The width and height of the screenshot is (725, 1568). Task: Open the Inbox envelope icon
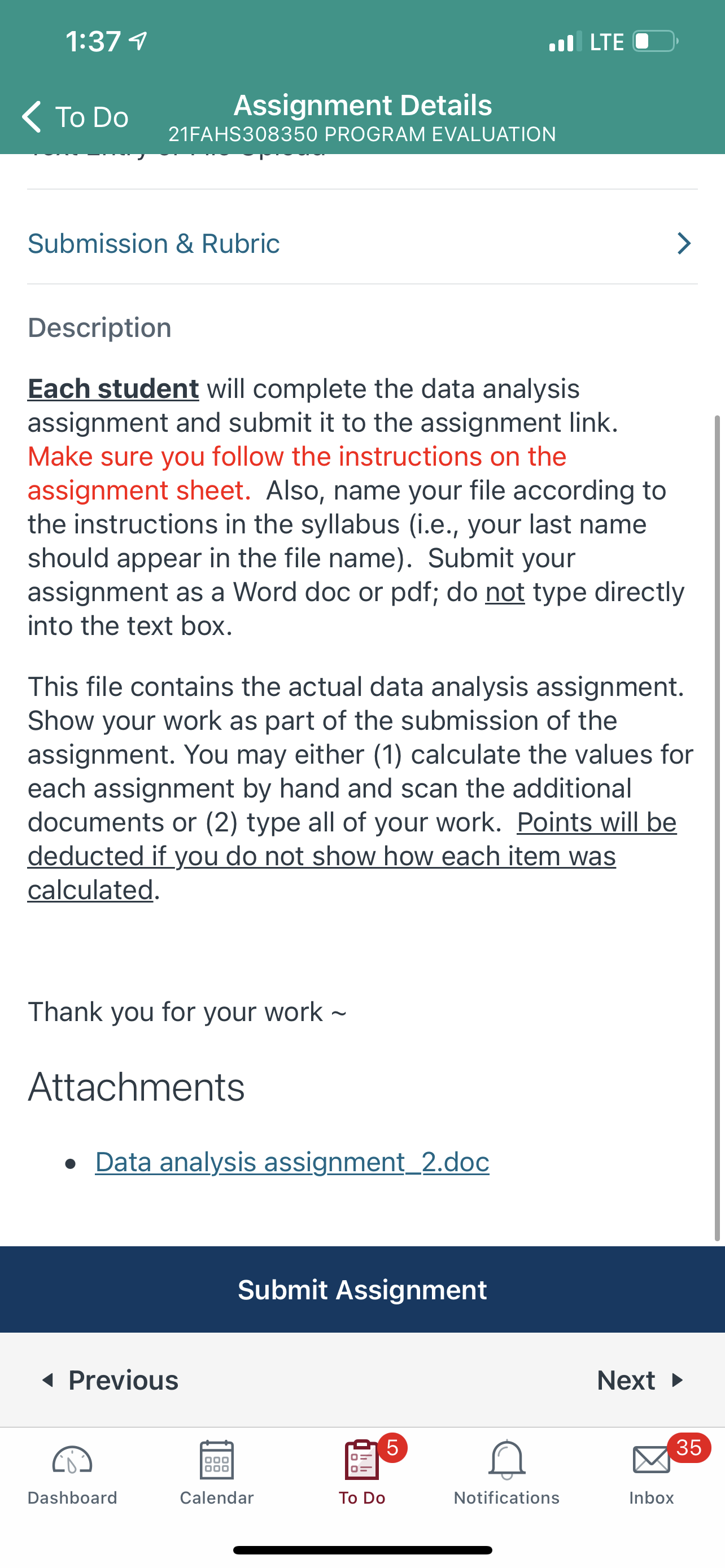point(652,1460)
